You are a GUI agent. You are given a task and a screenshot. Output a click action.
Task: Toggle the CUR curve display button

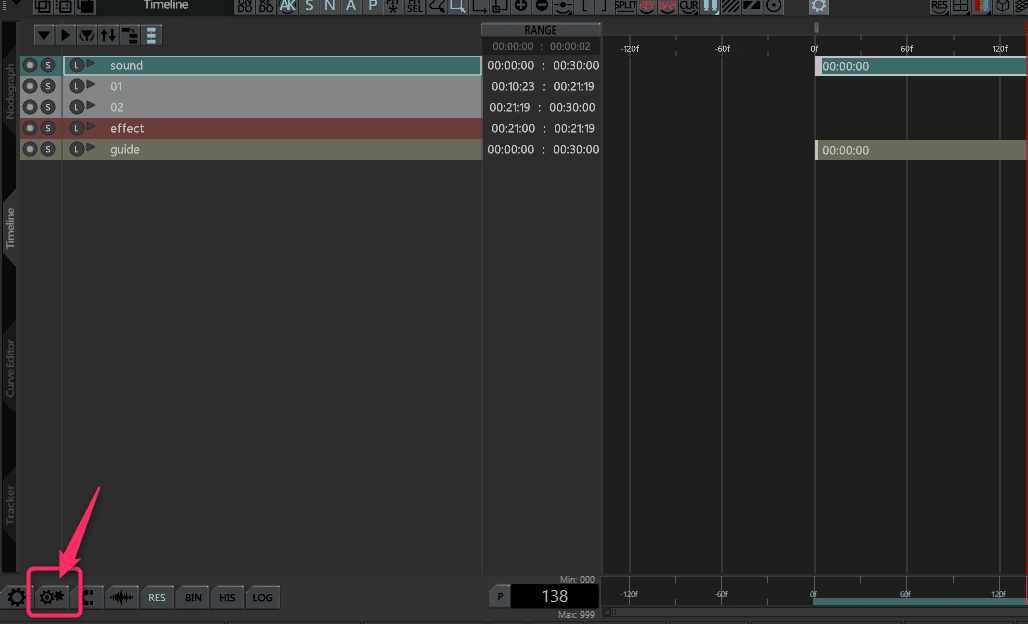point(688,7)
